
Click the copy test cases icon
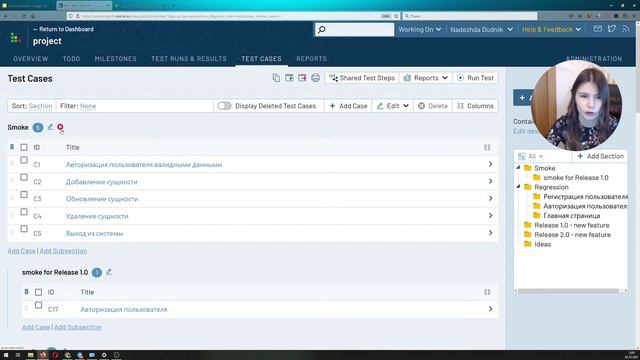pyautogui.click(x=276, y=78)
